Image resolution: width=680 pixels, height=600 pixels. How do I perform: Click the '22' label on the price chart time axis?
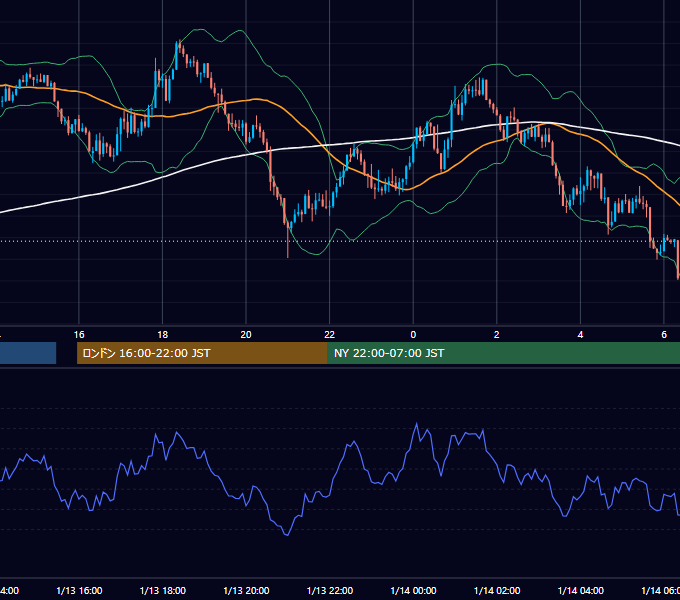[x=330, y=335]
